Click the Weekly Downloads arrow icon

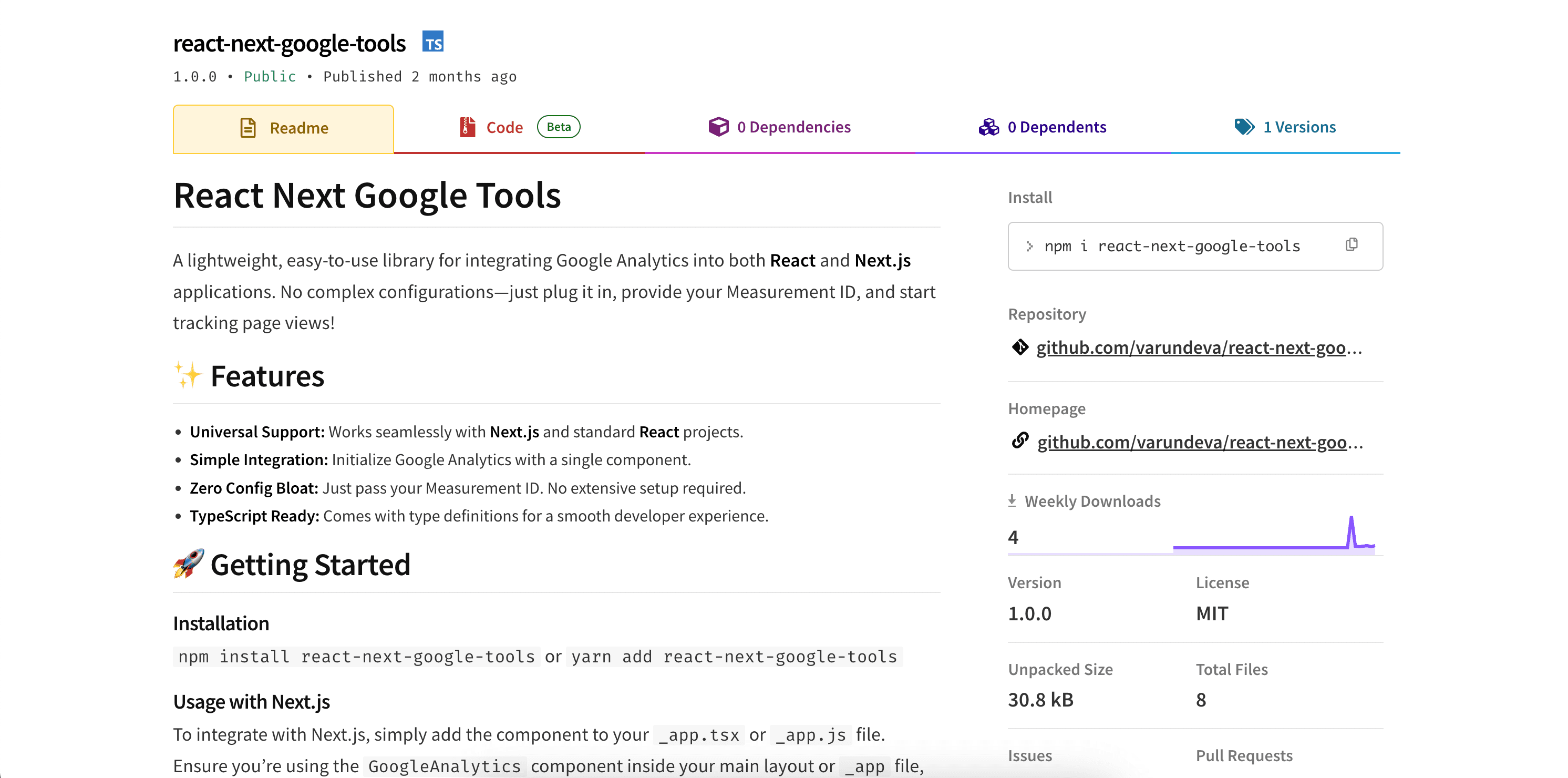[1012, 500]
